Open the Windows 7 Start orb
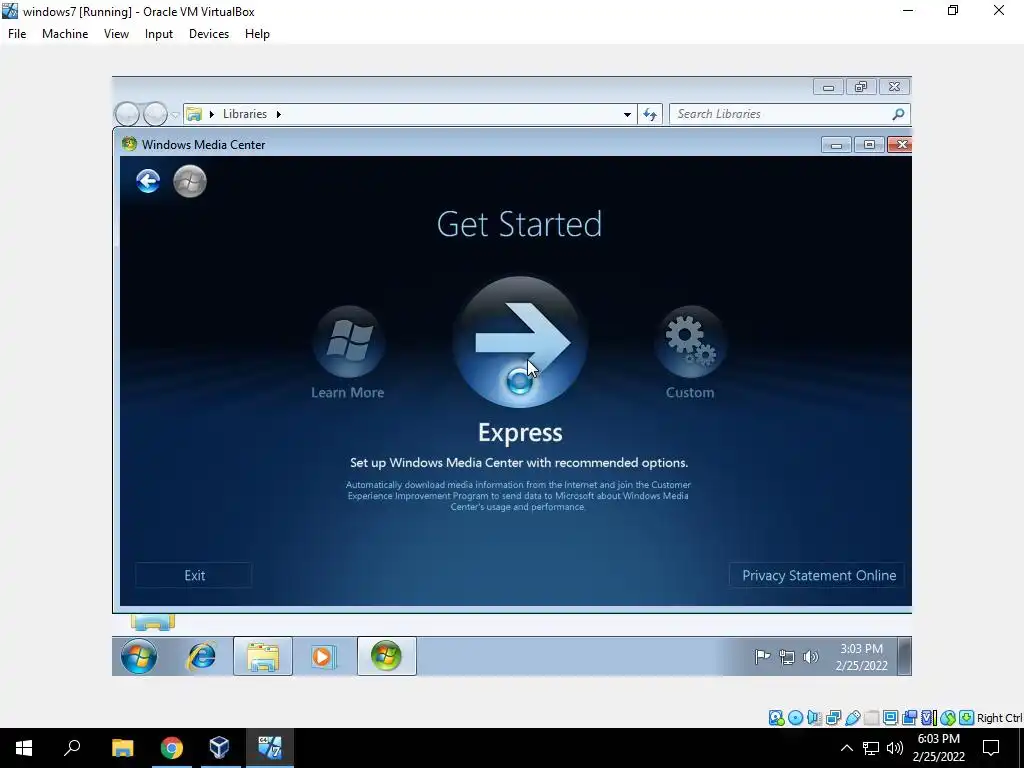 click(x=138, y=656)
